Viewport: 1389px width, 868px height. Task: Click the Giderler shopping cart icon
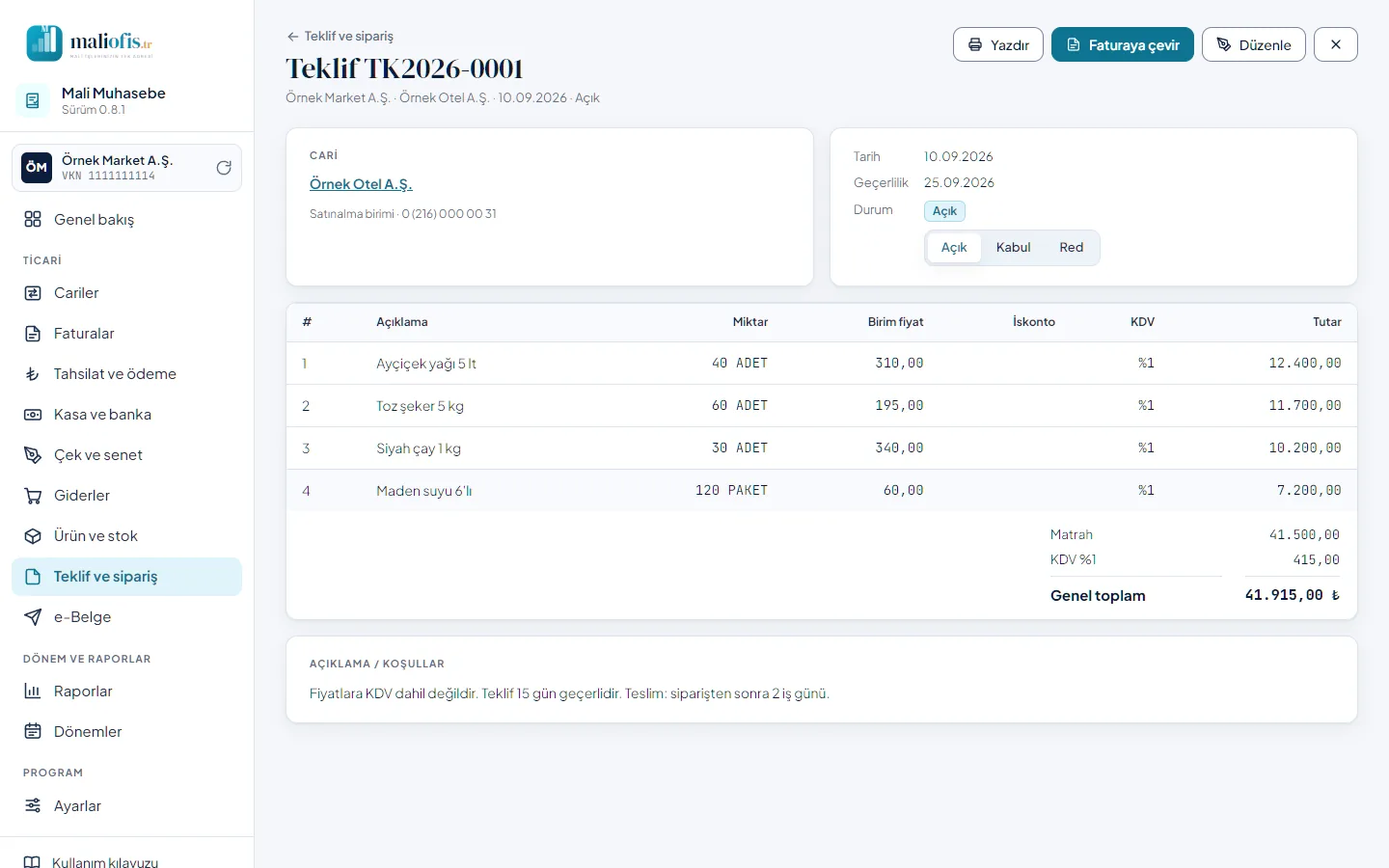[33, 496]
